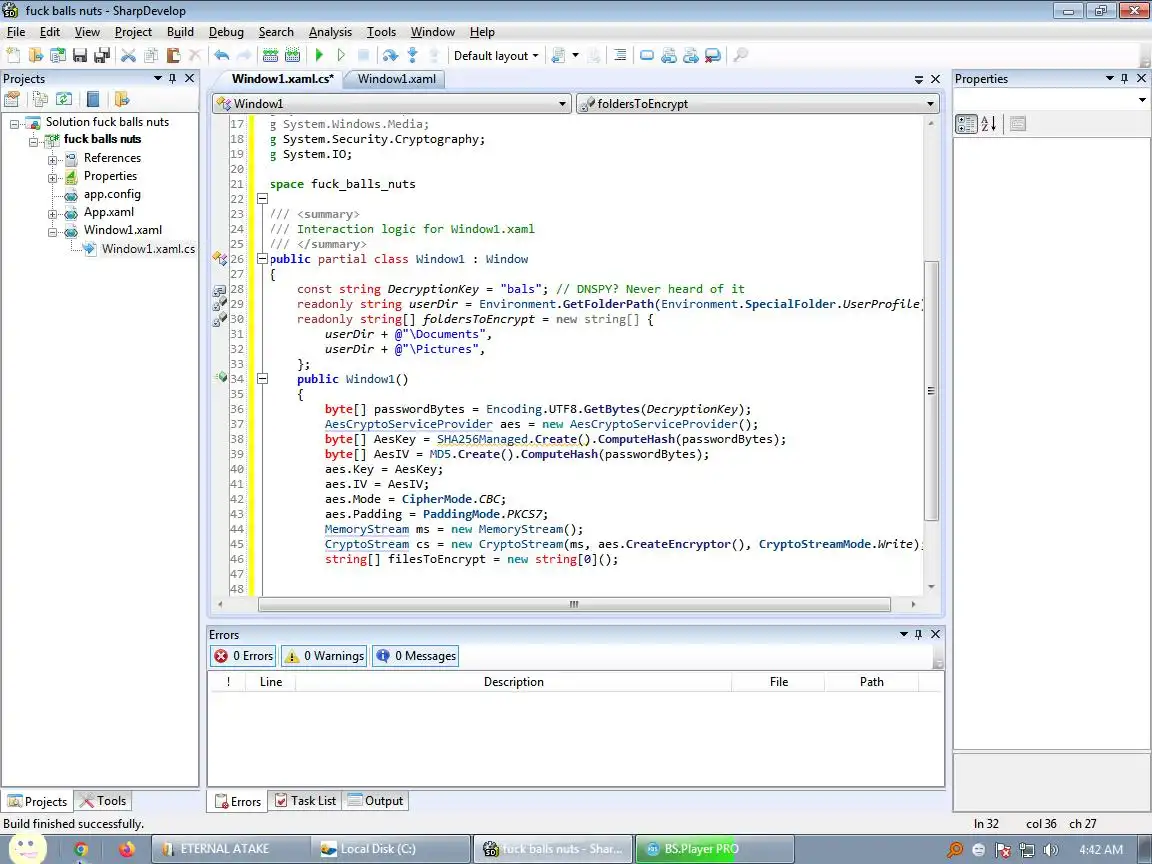
Task: Open the Analysis menu
Action: pos(330,32)
